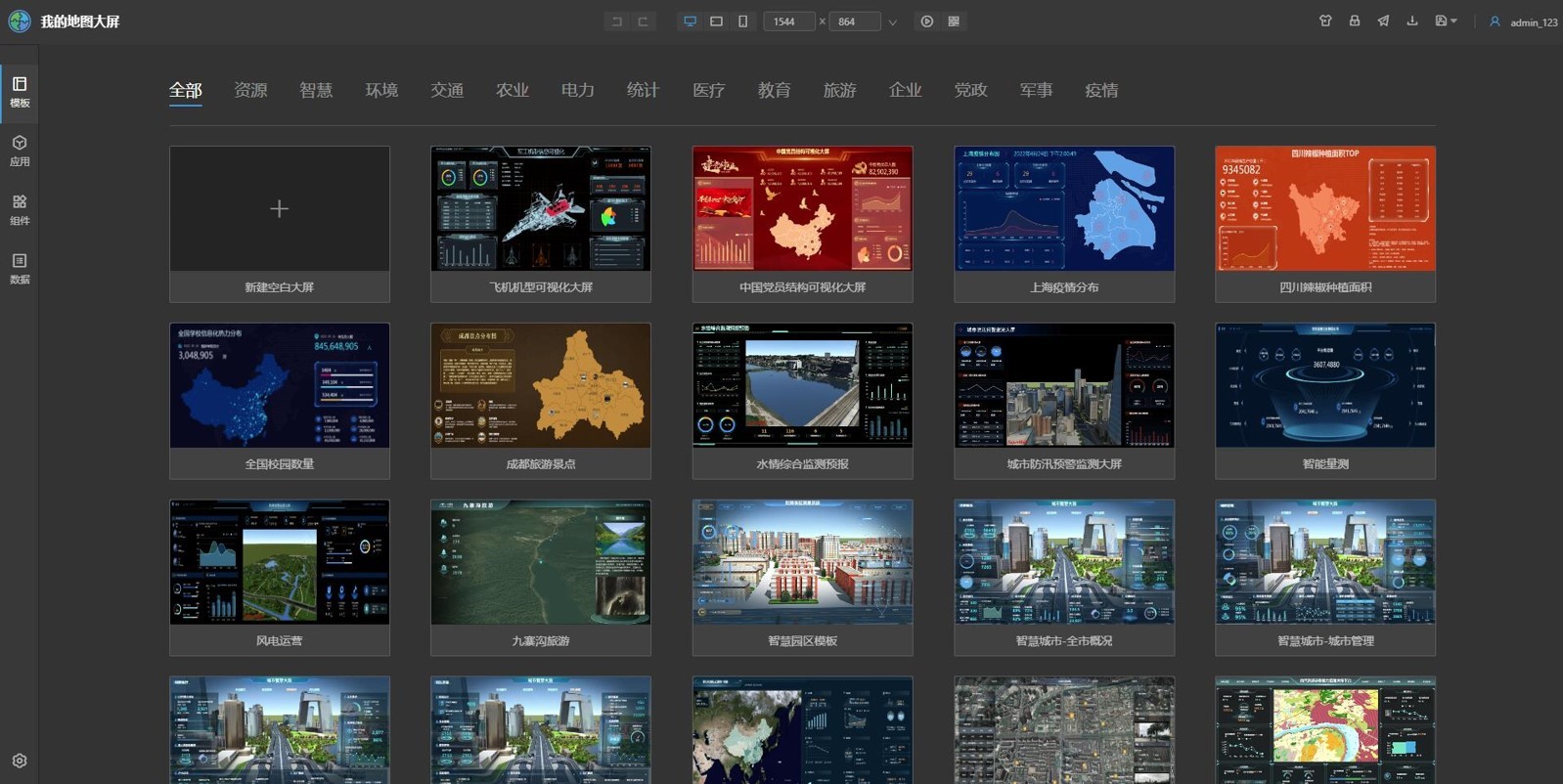Click the height field showing 864
The image size is (1563, 784).
(854, 22)
